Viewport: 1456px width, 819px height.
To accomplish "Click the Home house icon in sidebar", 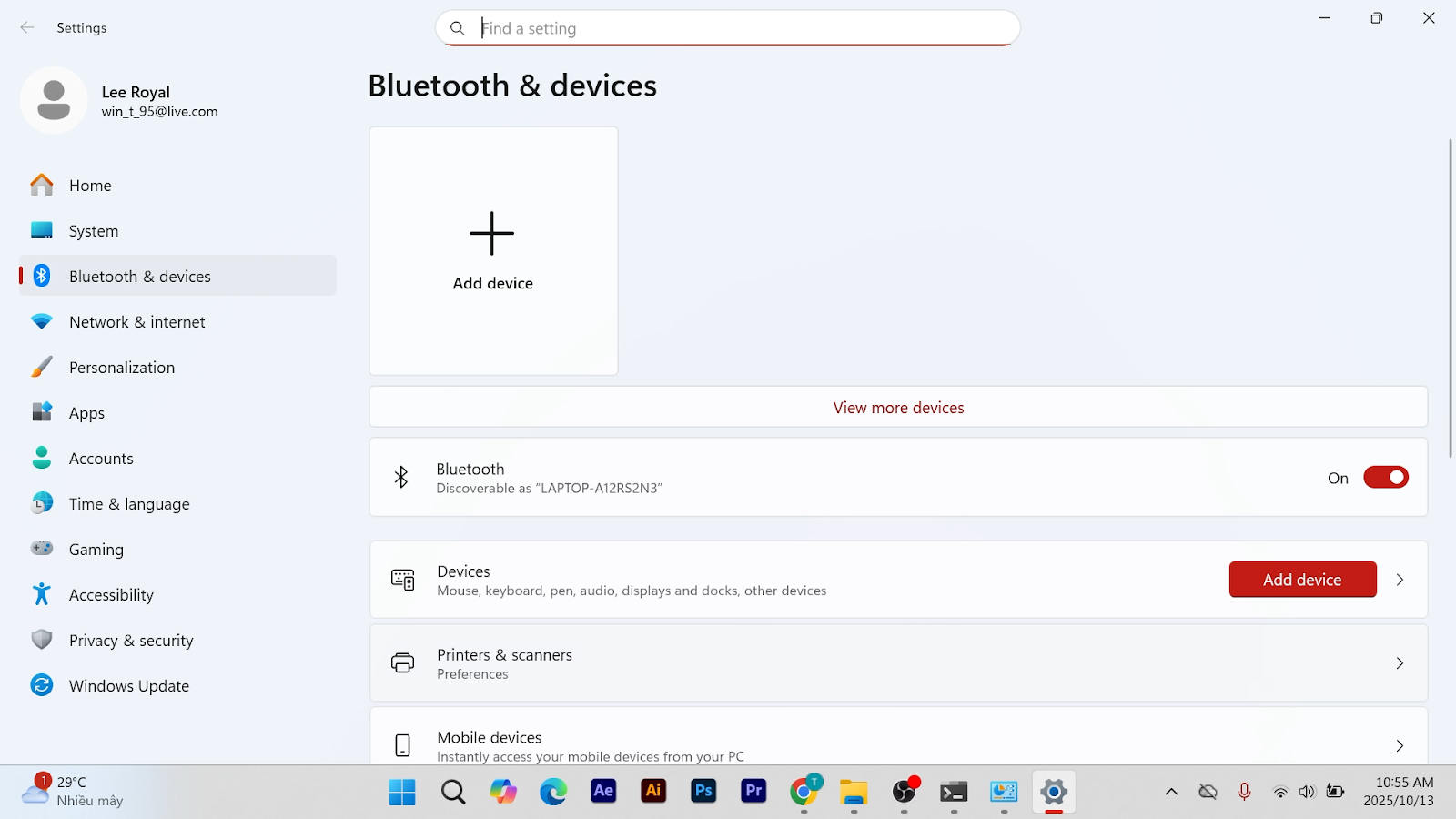I will coord(42,185).
